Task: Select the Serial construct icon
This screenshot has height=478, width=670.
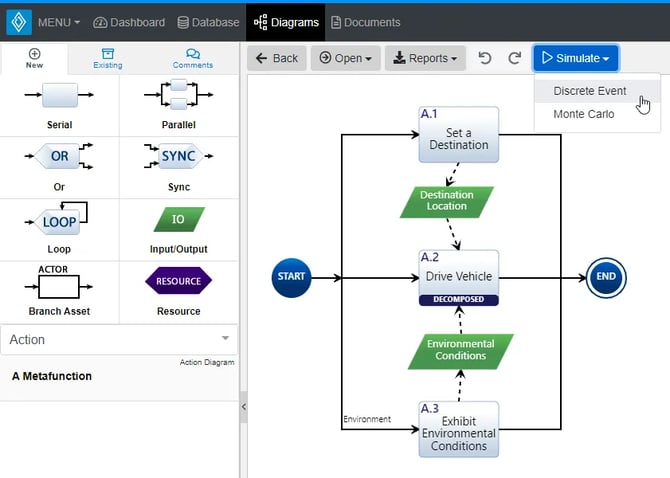Action: (x=59, y=95)
